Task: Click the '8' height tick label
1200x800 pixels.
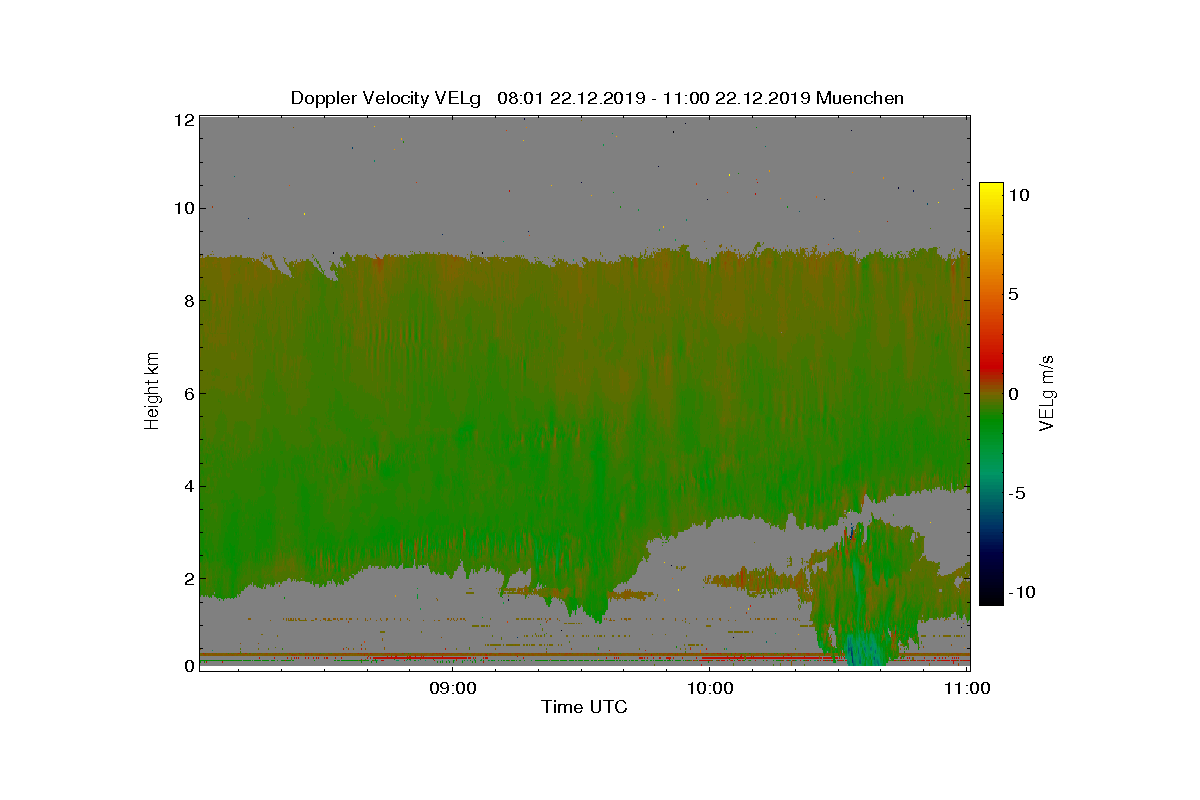Action: point(187,300)
